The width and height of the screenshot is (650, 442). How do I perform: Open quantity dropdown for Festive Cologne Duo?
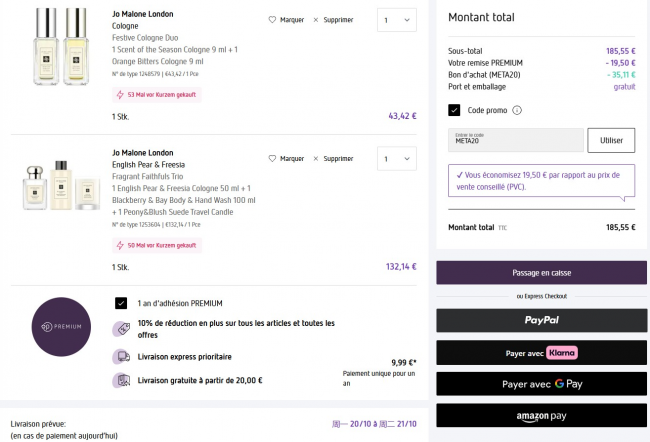(x=397, y=19)
